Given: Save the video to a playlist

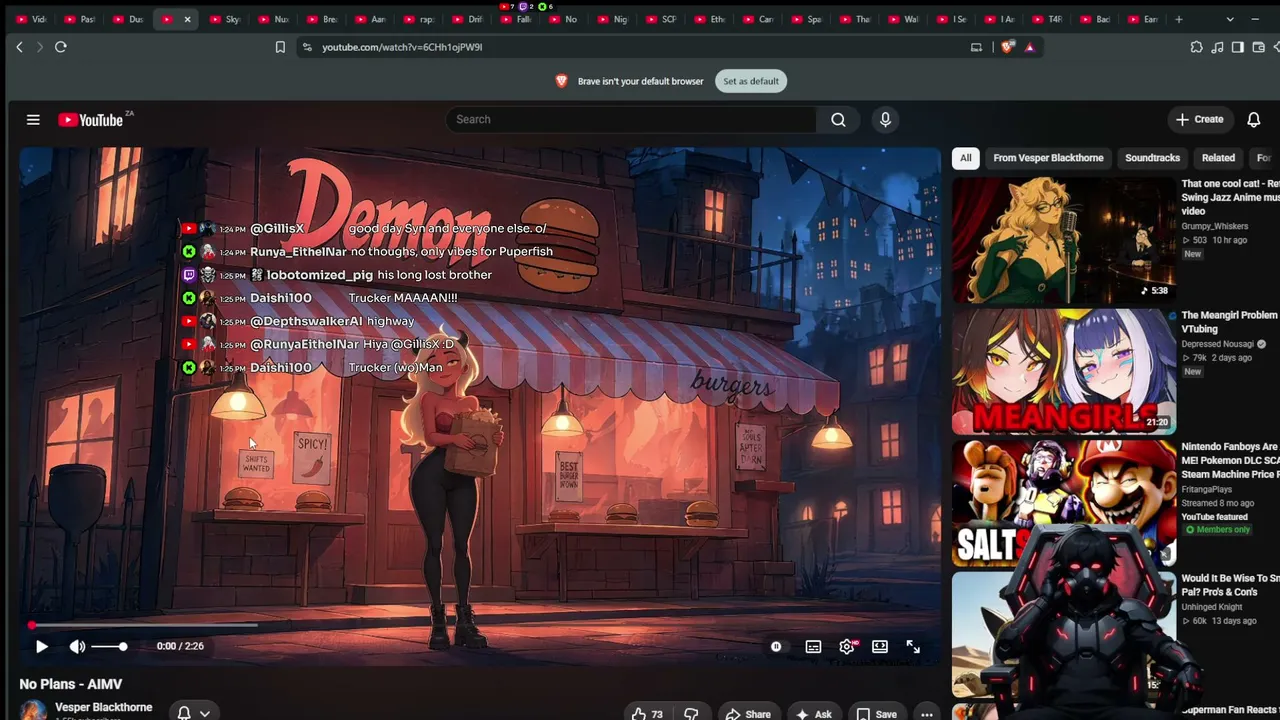Looking at the screenshot, I should click(876, 714).
